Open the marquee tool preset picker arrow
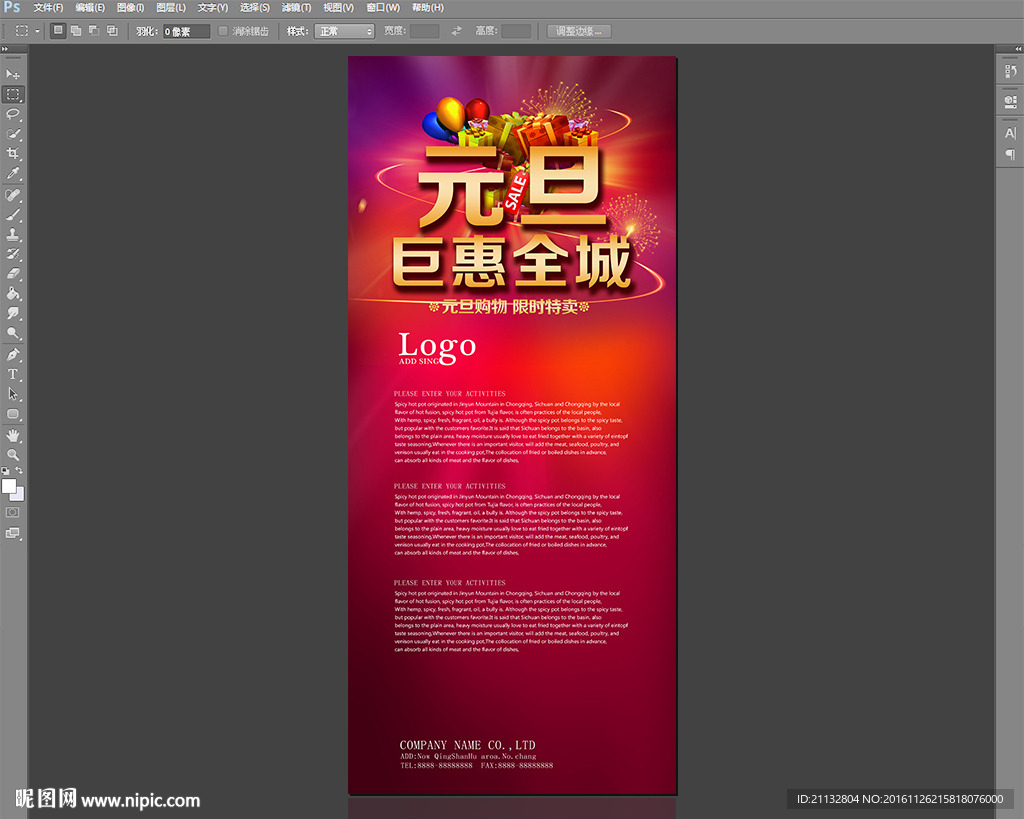 click(38, 31)
